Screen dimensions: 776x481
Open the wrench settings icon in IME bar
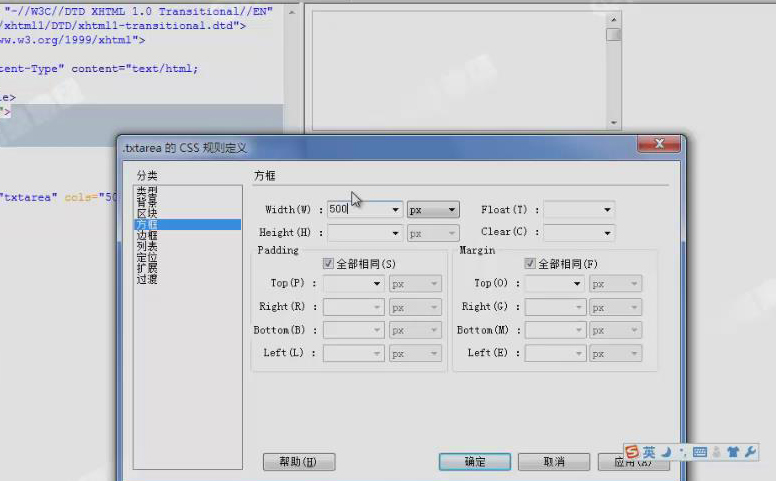pos(751,453)
